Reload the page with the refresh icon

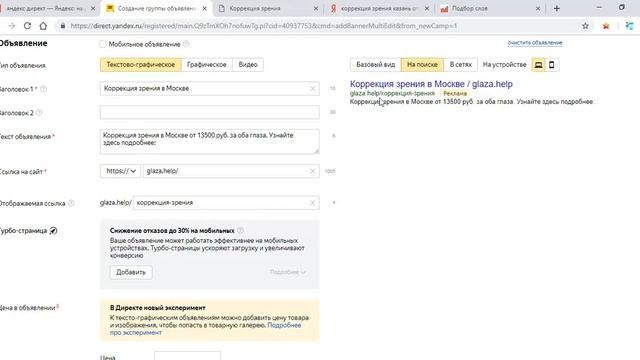pyautogui.click(x=27, y=26)
